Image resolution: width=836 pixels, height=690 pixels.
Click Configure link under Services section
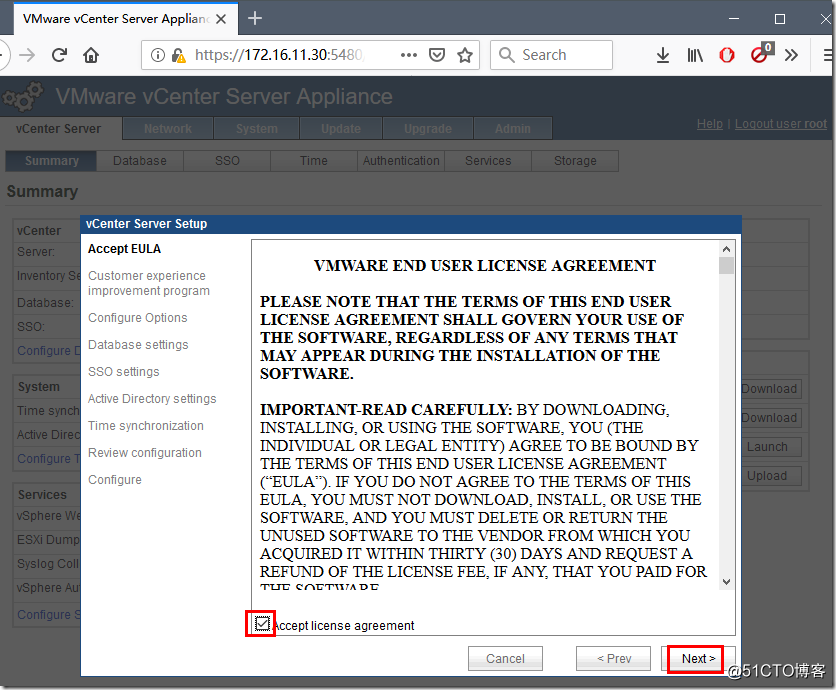[x=49, y=615]
